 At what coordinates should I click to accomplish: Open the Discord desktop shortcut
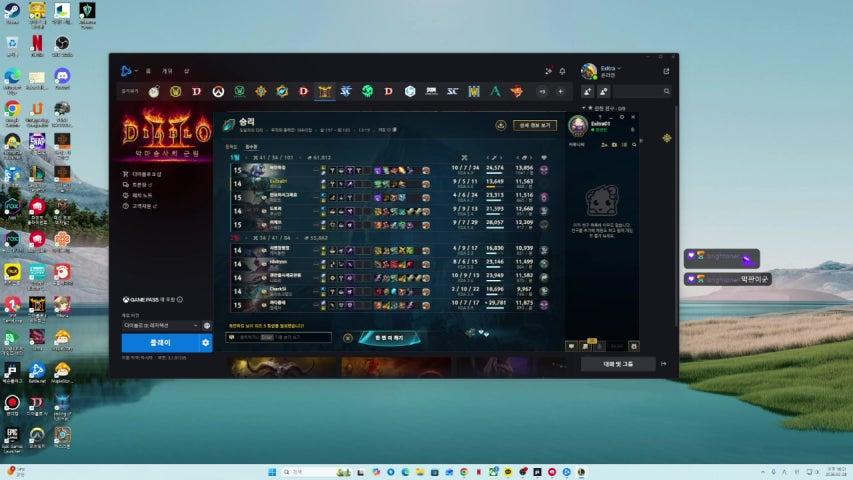(62, 78)
